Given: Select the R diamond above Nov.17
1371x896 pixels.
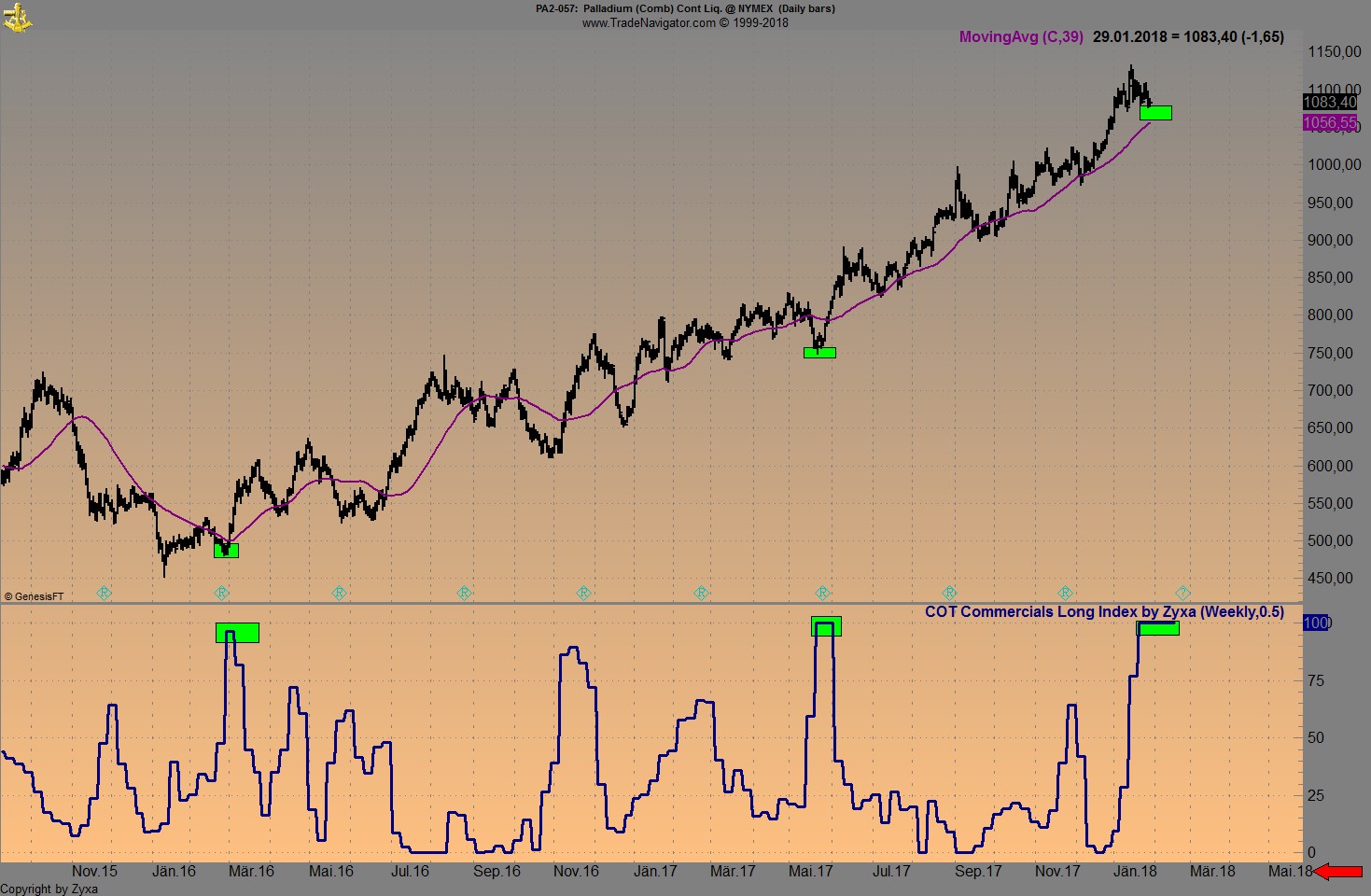Looking at the screenshot, I should (1065, 593).
